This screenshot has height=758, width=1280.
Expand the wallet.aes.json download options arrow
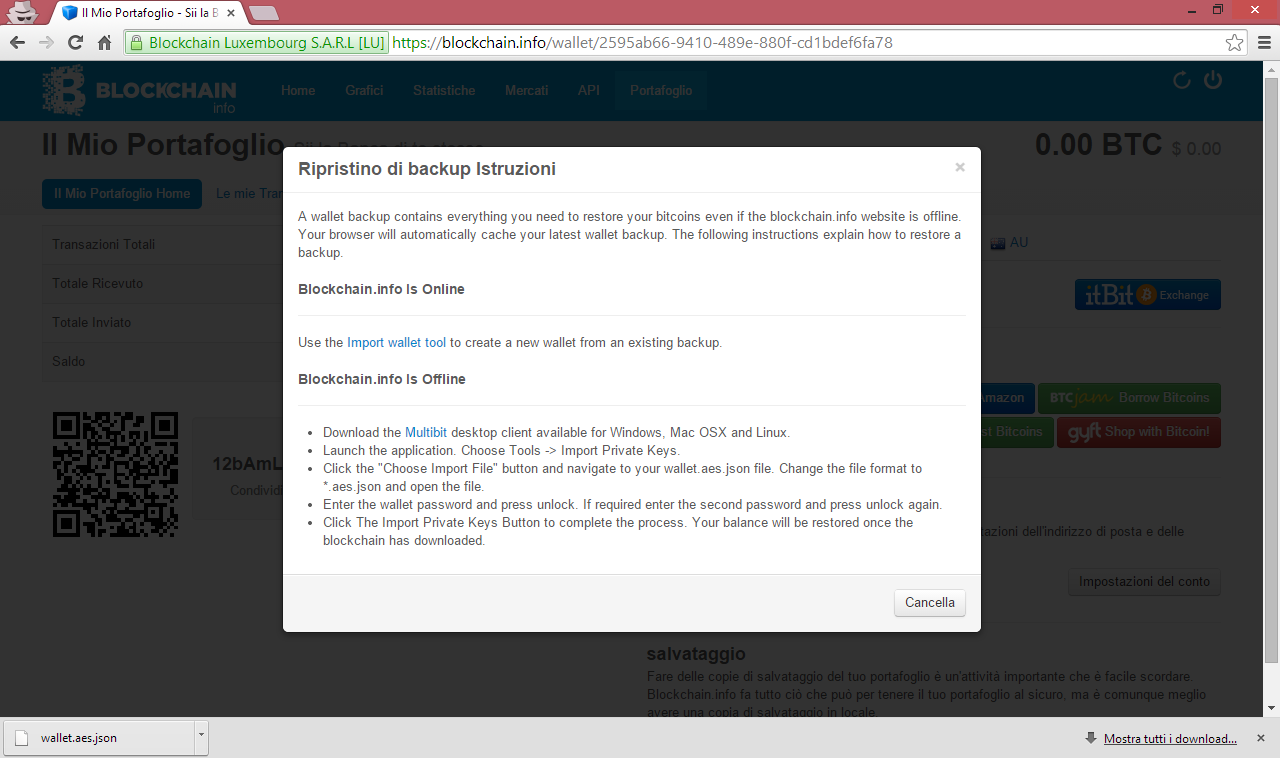pos(201,737)
